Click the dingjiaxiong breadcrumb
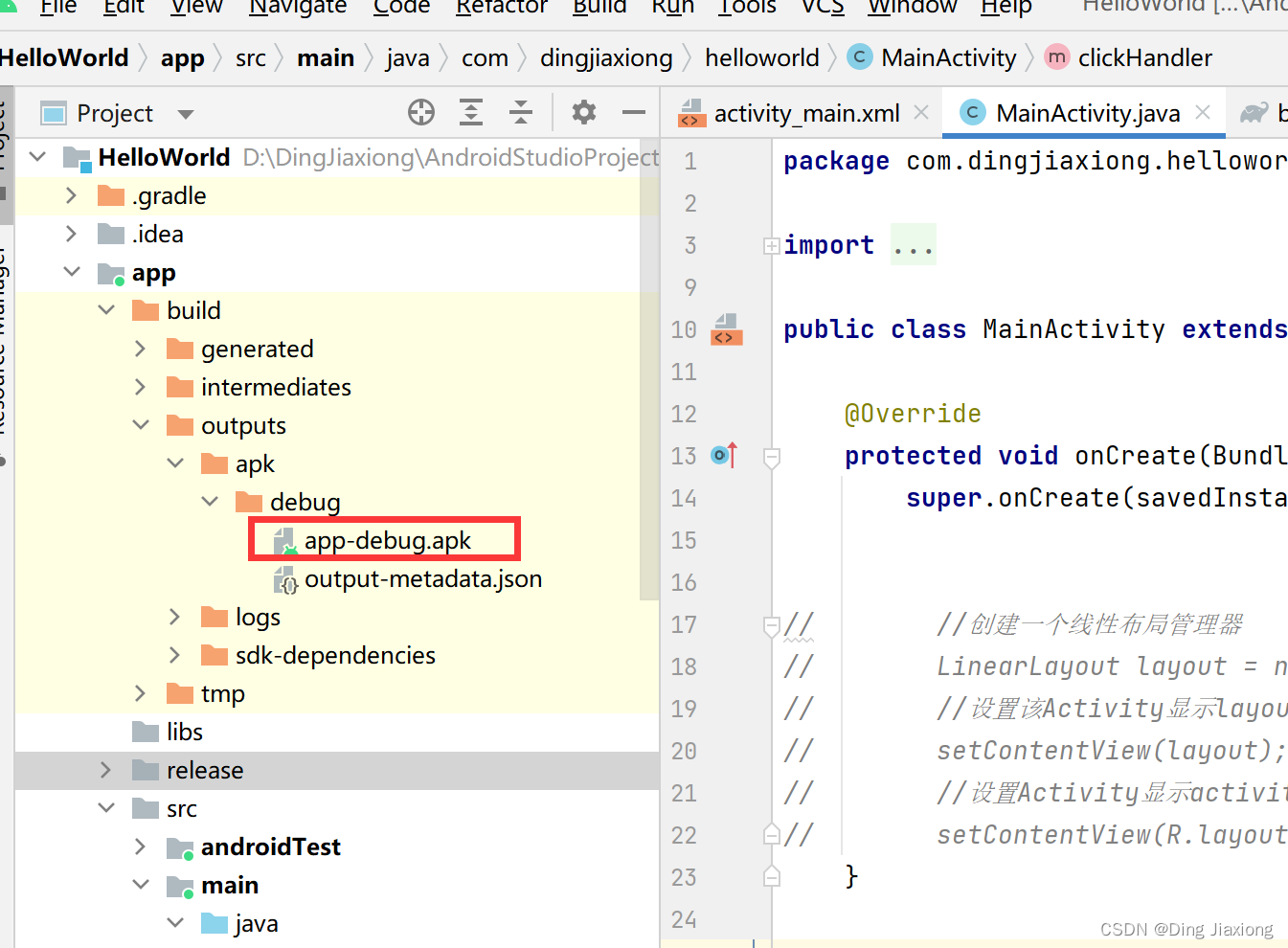1288x948 pixels. pos(606,57)
